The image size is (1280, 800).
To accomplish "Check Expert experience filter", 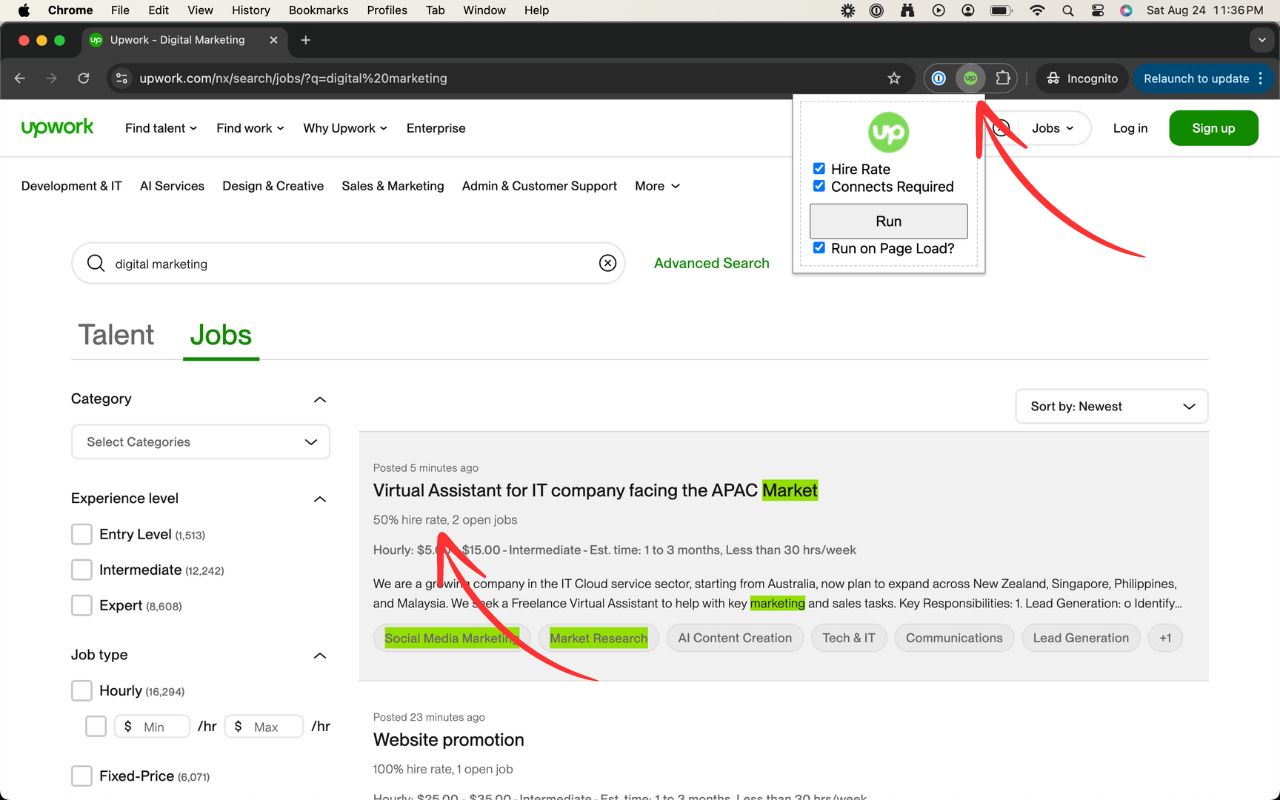I will 82,605.
